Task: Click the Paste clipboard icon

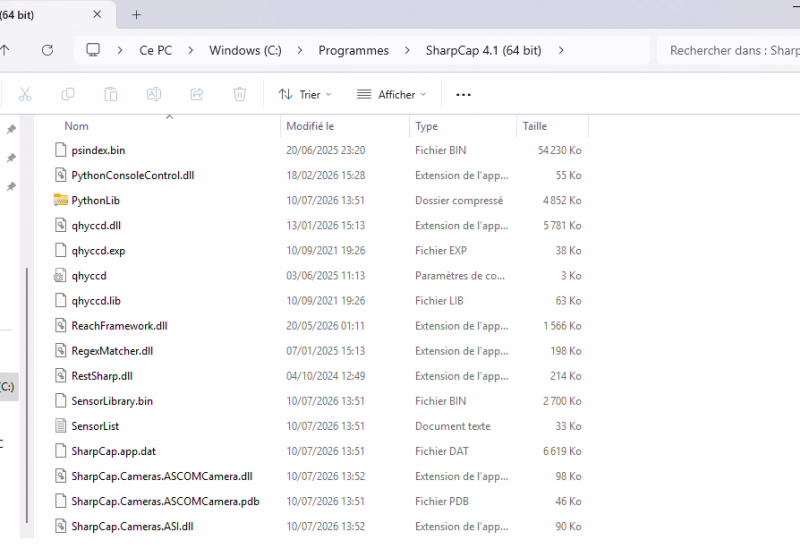Action: [111, 94]
